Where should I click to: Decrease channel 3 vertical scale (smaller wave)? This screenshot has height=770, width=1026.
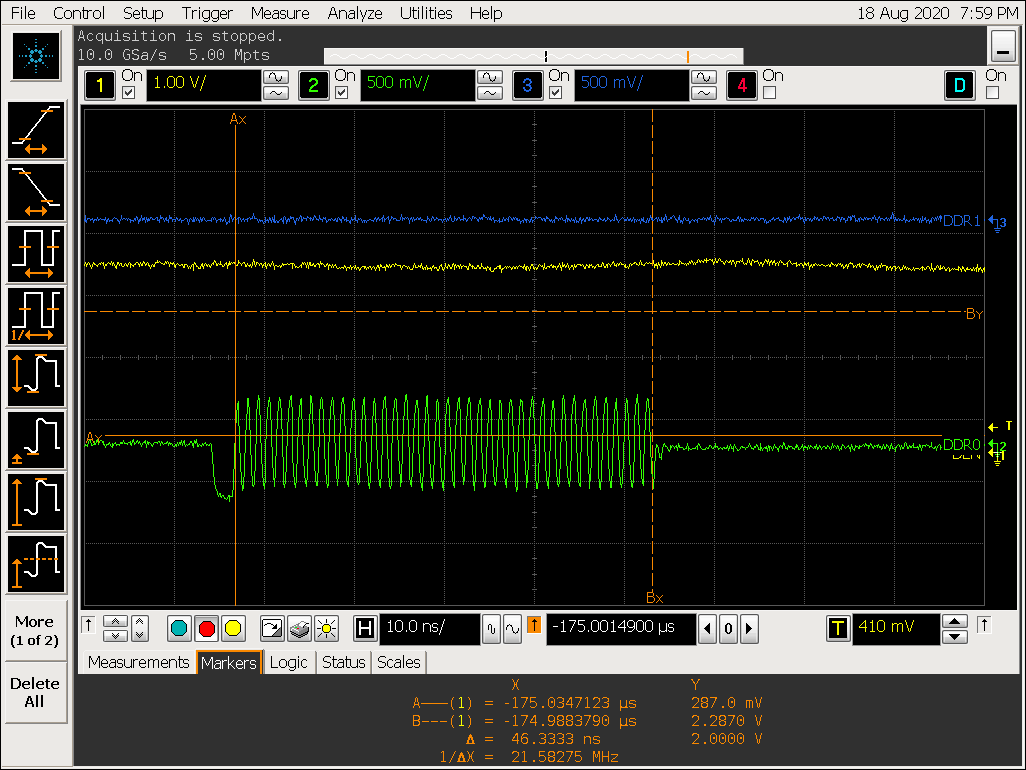coord(703,93)
